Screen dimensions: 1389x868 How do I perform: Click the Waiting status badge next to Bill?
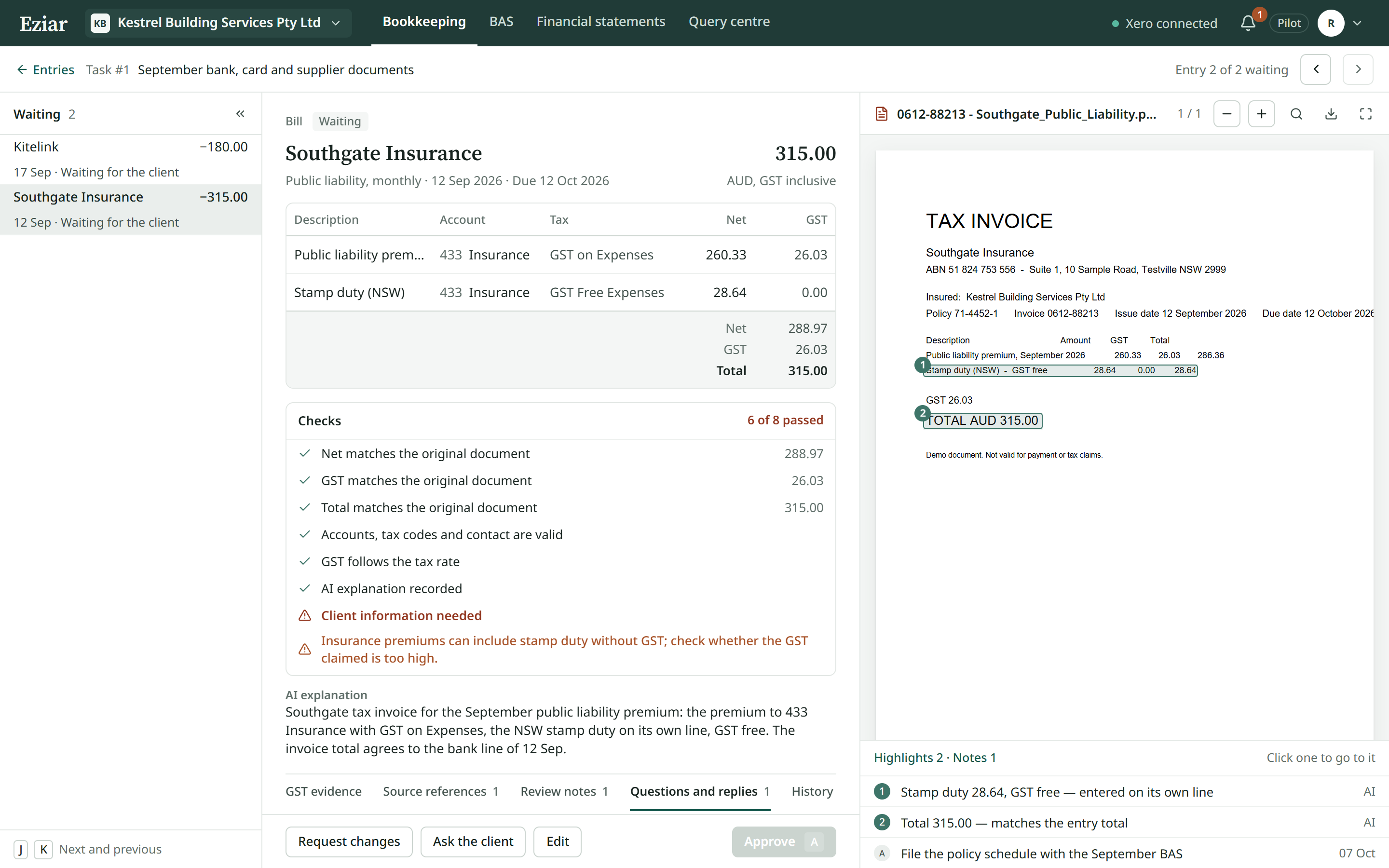pos(340,121)
